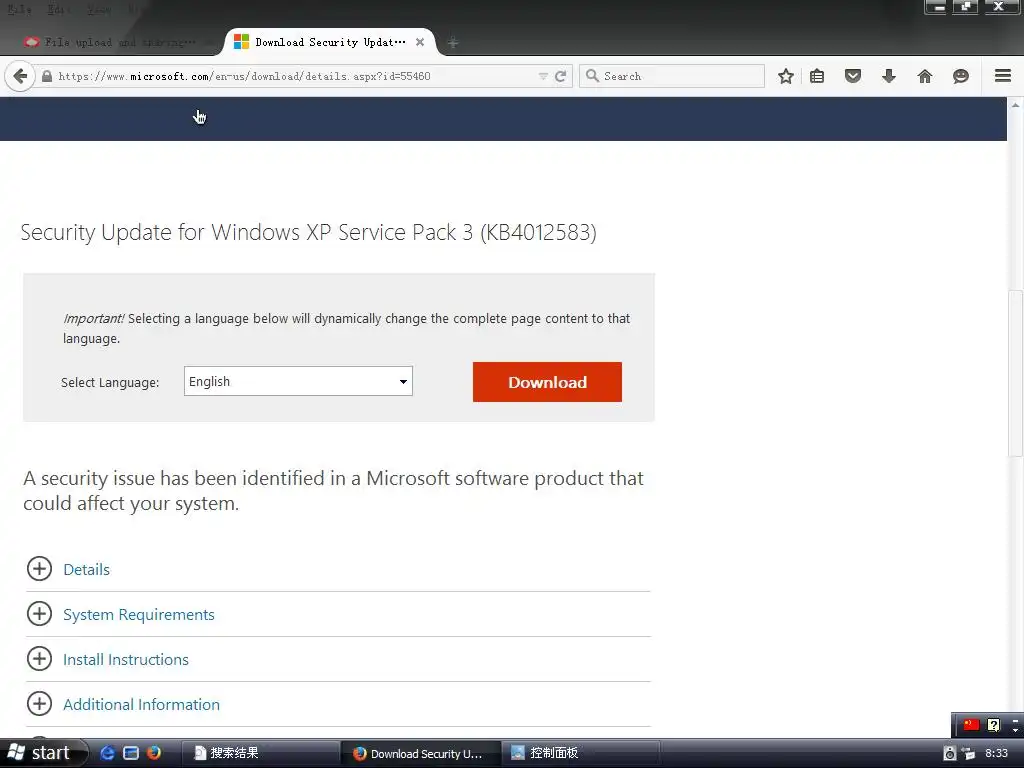
Task: Open Install Instructions link
Action: point(125,660)
